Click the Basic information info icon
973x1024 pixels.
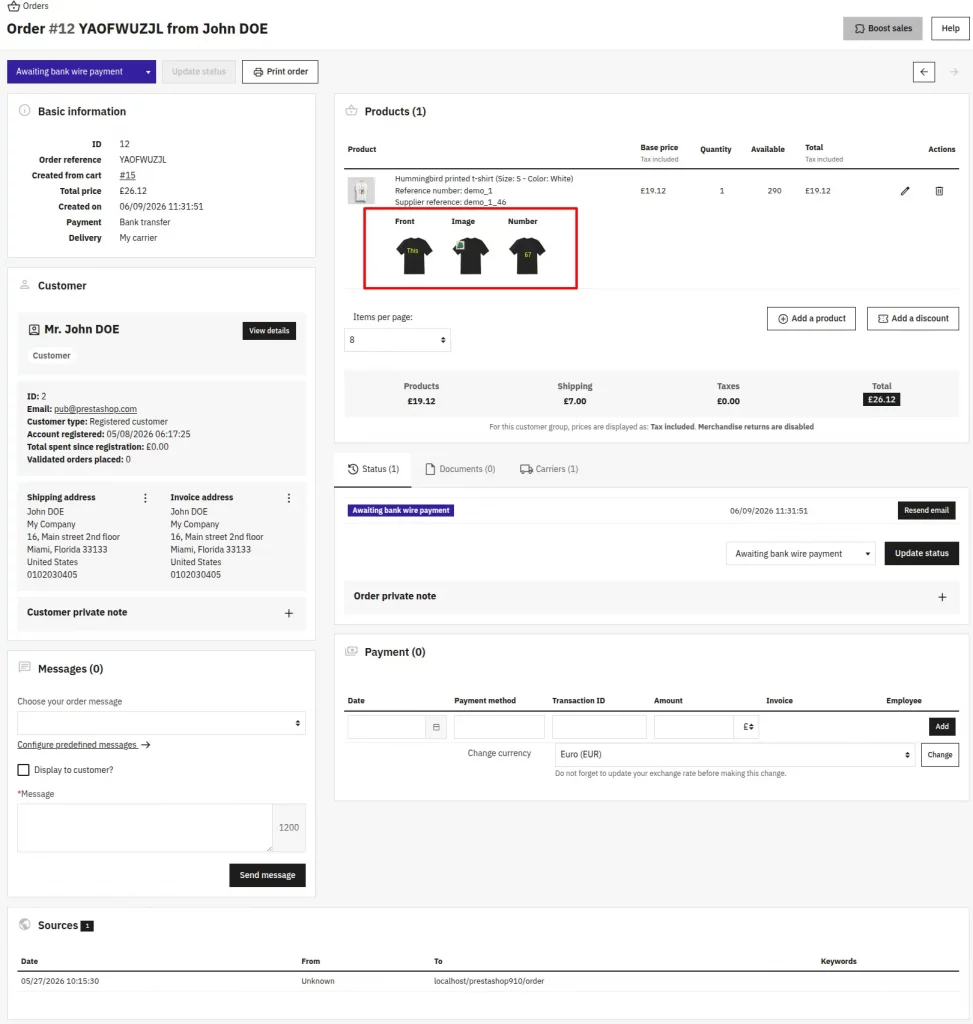click(24, 110)
